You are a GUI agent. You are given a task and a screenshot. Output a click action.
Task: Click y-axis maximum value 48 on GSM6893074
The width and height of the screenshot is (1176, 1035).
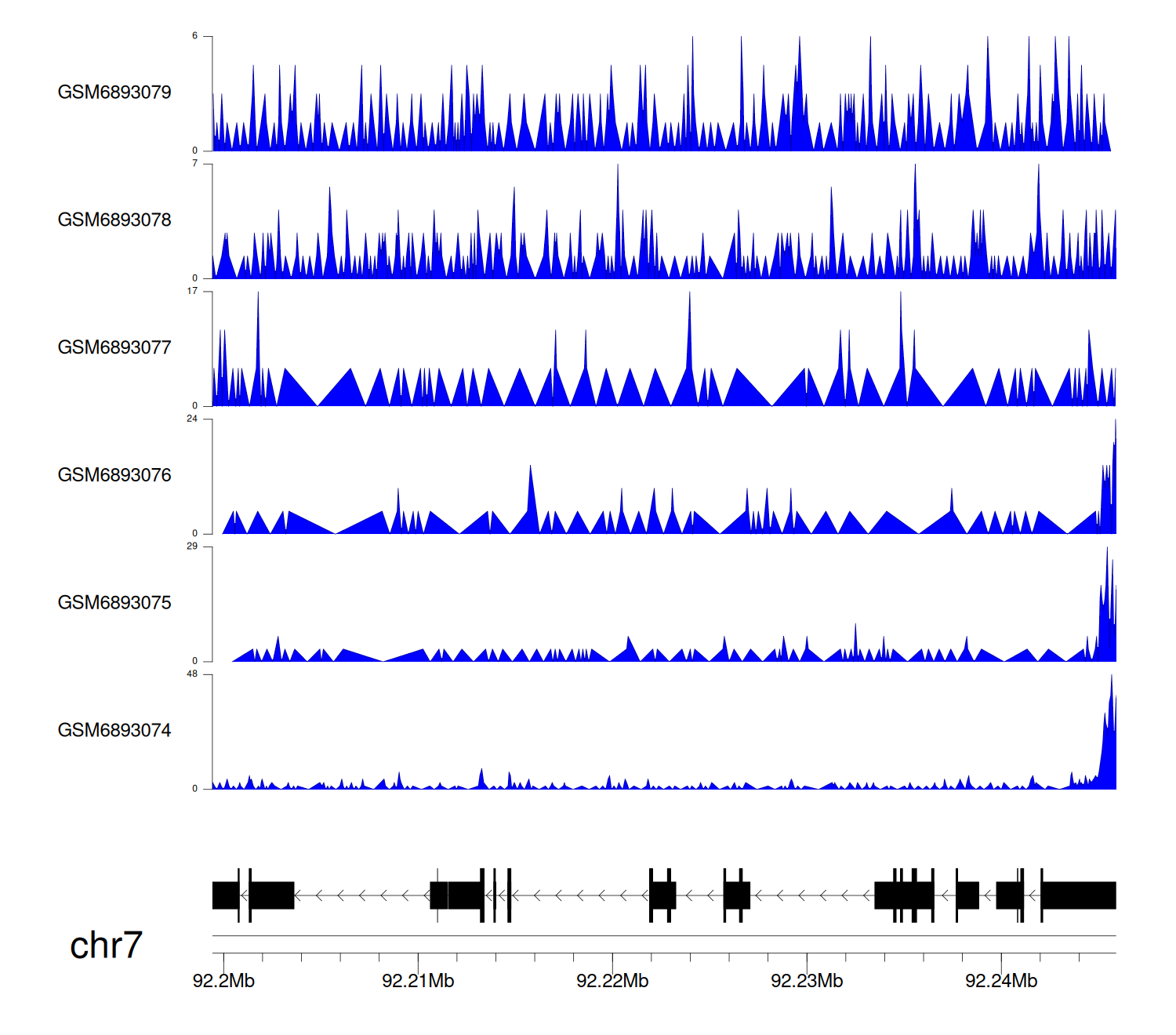[192, 674]
